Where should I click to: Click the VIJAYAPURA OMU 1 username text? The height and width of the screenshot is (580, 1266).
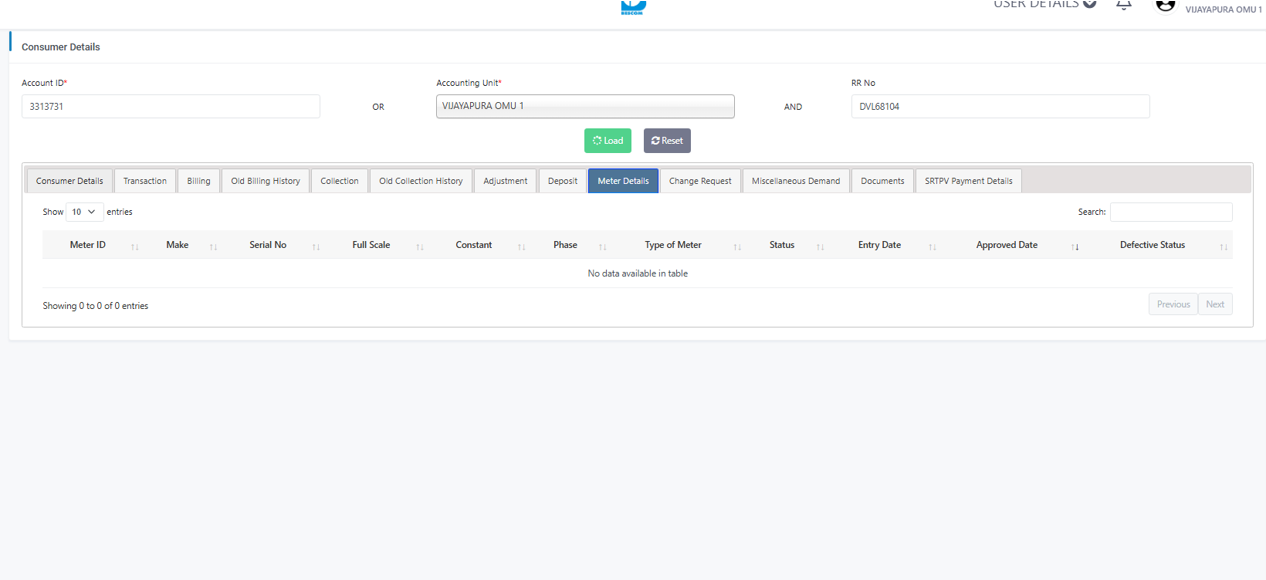click(x=1223, y=9)
